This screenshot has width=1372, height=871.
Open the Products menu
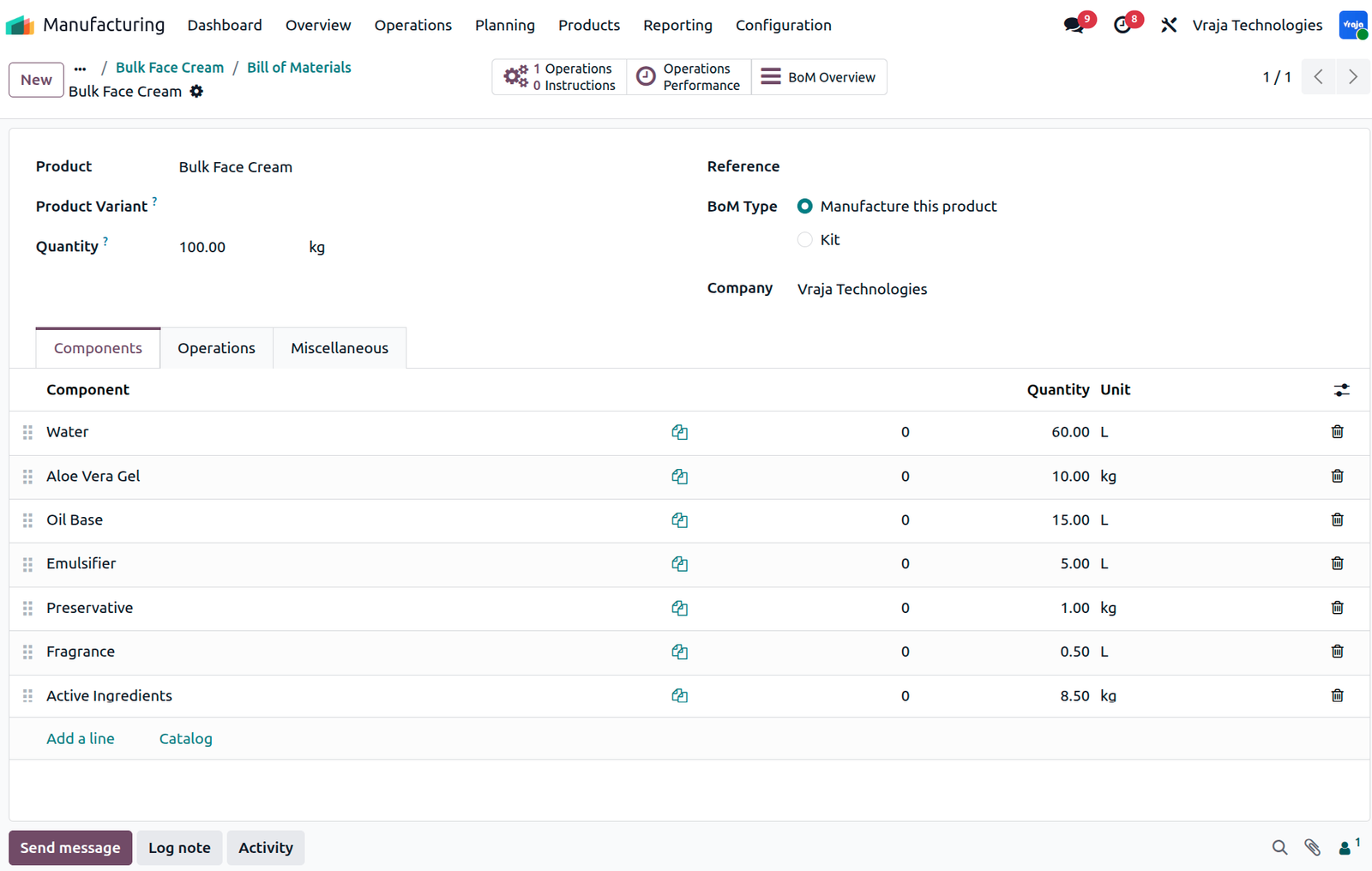pos(588,25)
